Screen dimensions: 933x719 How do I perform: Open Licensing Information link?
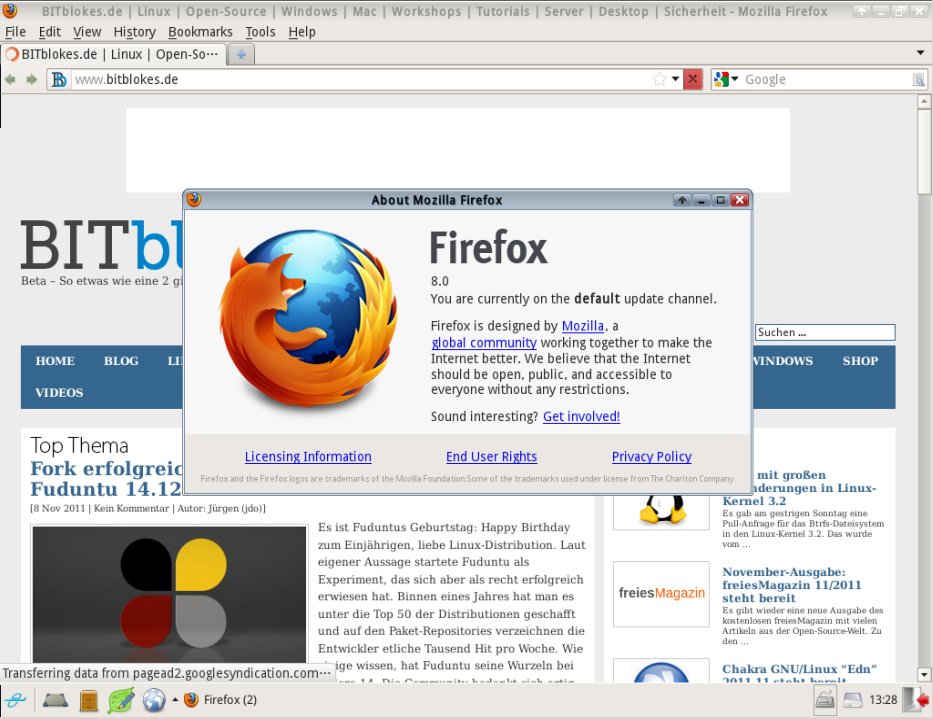[x=308, y=456]
